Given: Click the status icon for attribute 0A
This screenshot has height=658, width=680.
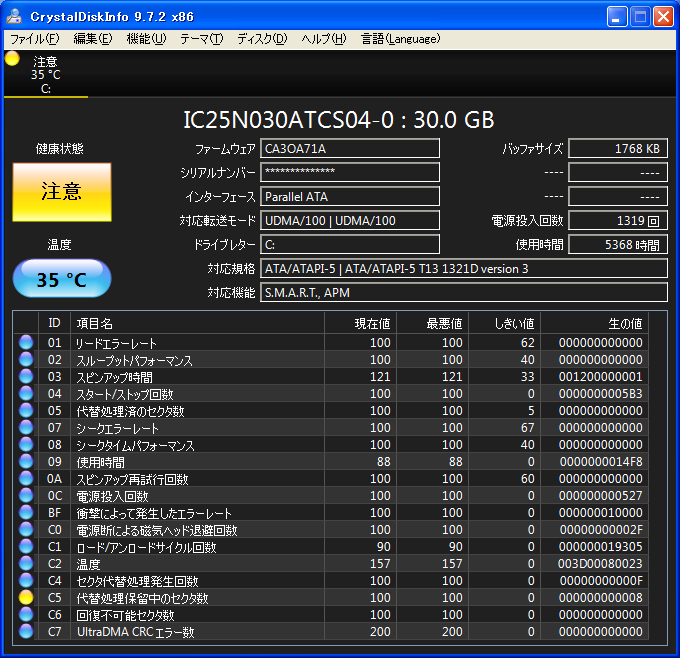Looking at the screenshot, I should tap(26, 478).
